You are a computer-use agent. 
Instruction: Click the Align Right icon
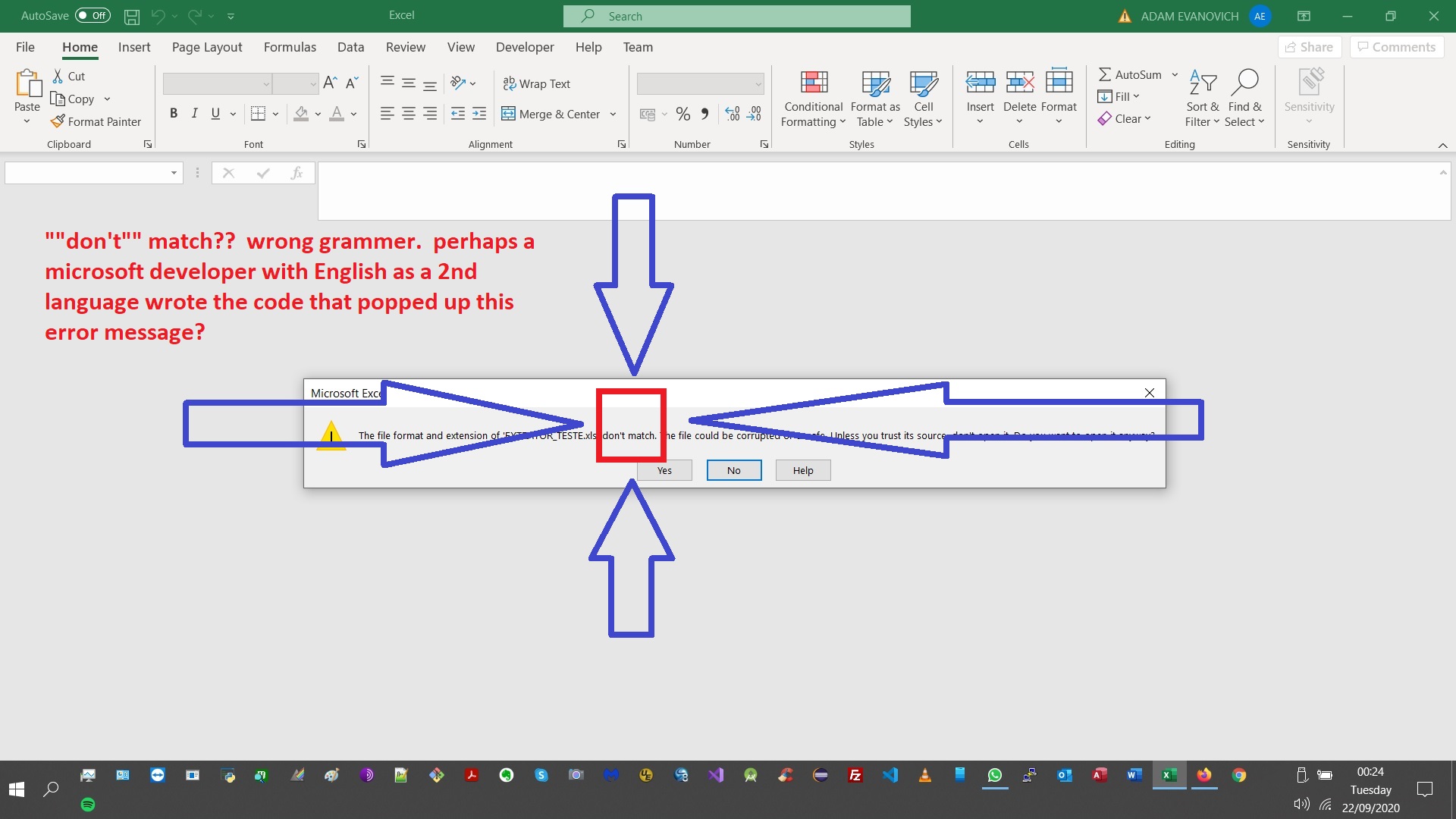tap(429, 114)
